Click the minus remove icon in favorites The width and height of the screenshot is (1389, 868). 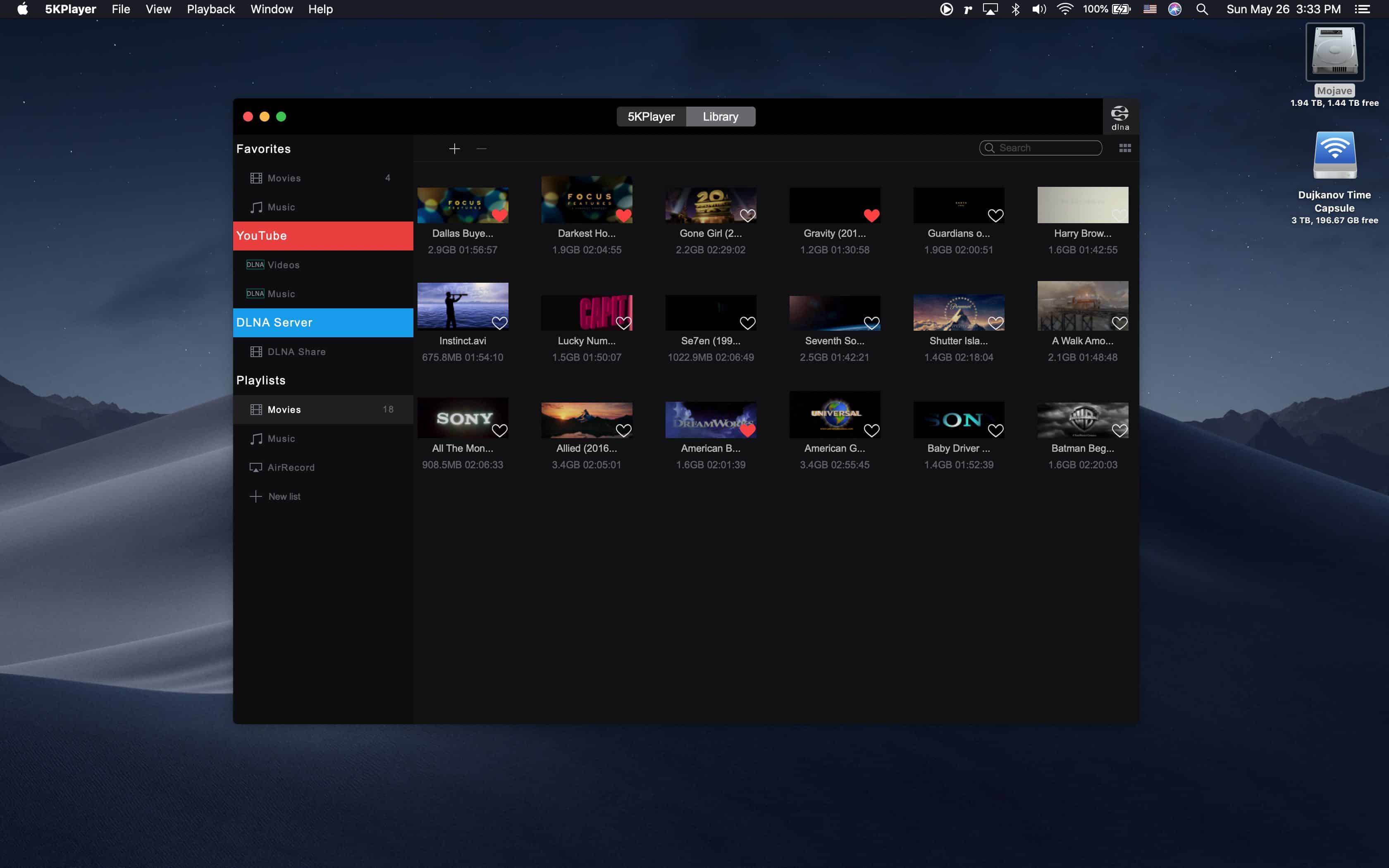point(481,148)
